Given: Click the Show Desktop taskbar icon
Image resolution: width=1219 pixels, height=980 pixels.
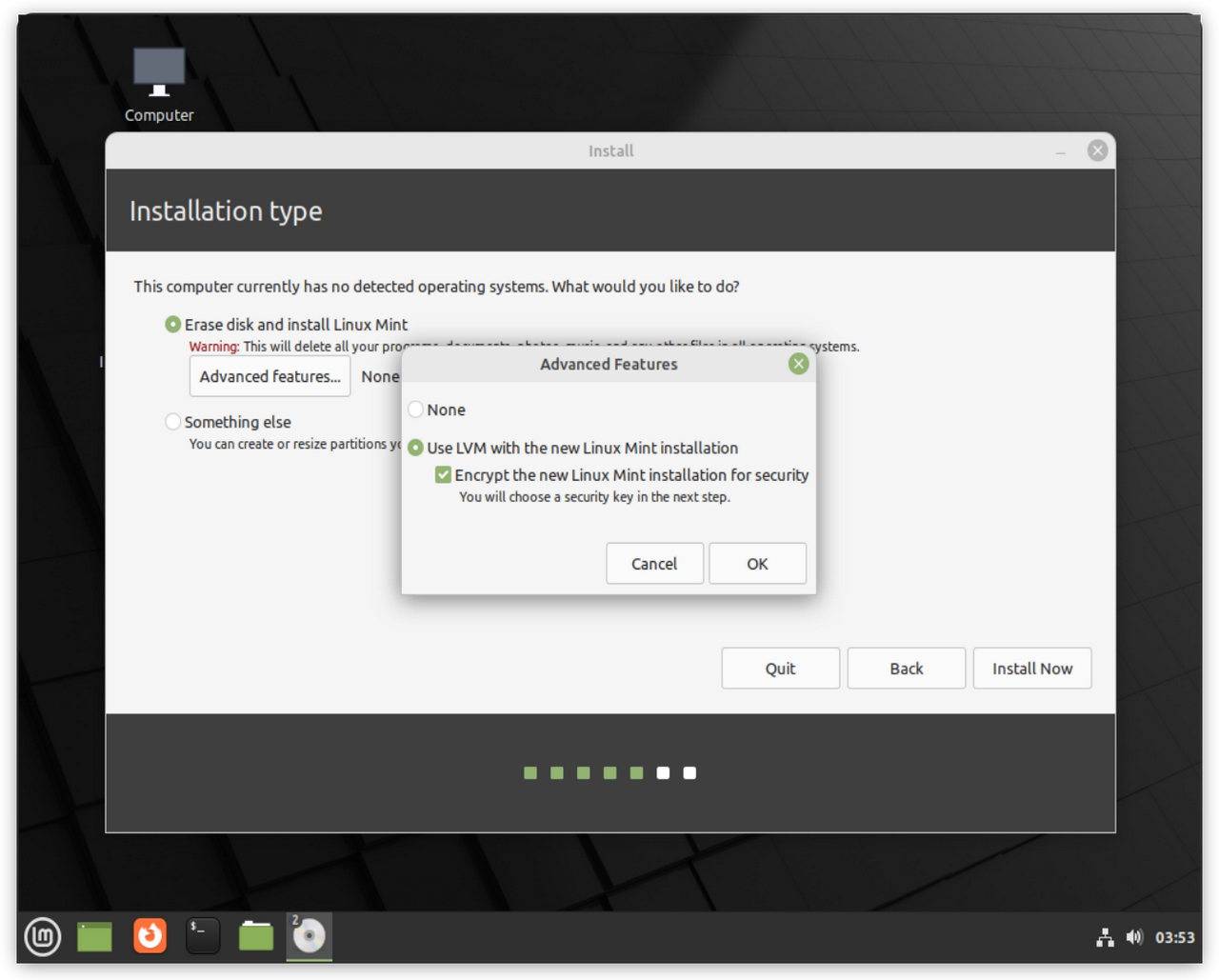Looking at the screenshot, I should coord(95,936).
